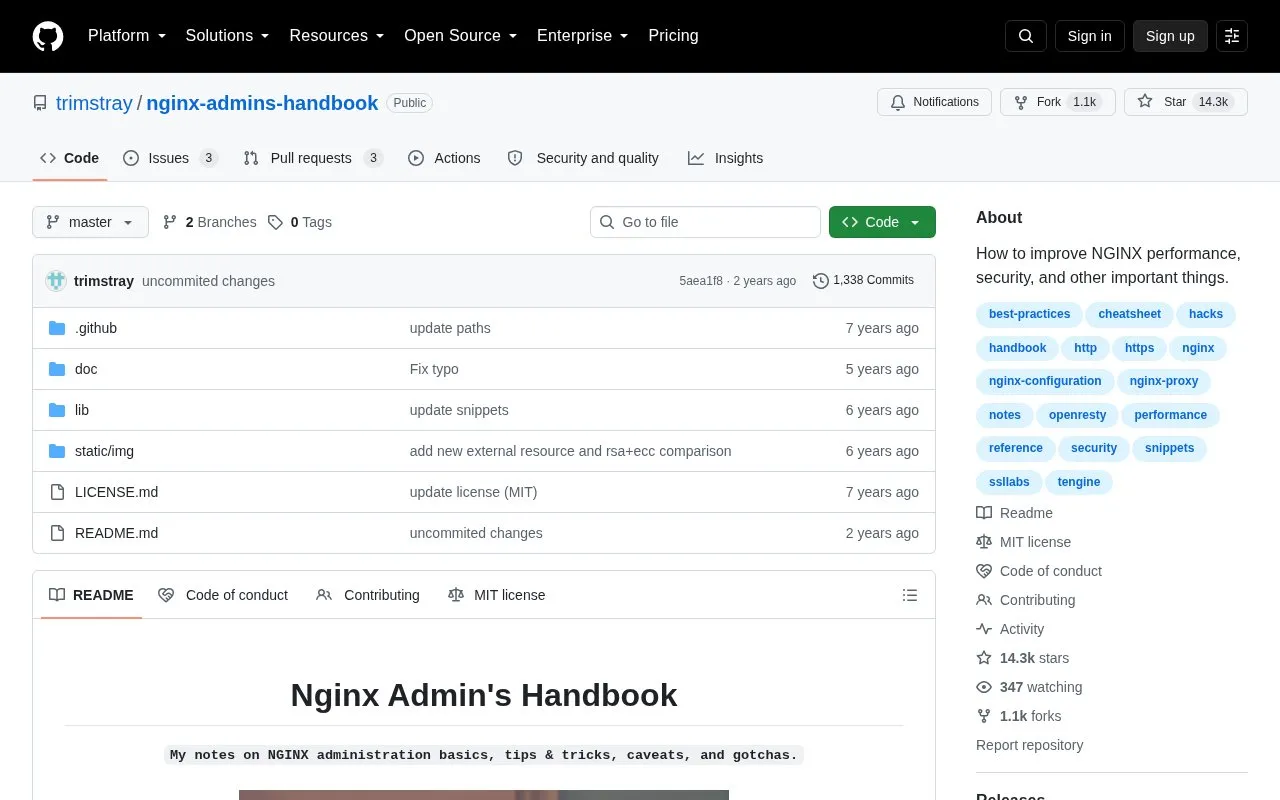This screenshot has height=800, width=1280.
Task: Open the 347 watching link
Action: (x=1029, y=687)
